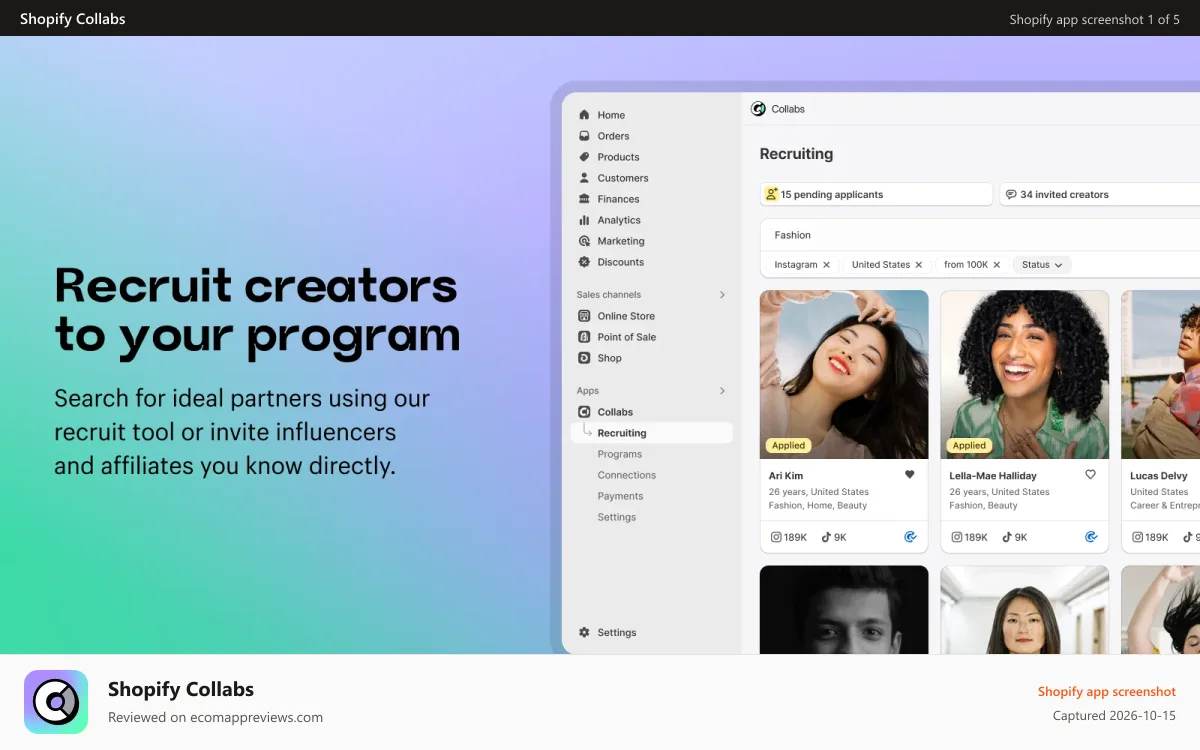Click Lella-Mae Halliday's Instagram icon
This screenshot has width=1200, height=750.
pyautogui.click(x=956, y=537)
